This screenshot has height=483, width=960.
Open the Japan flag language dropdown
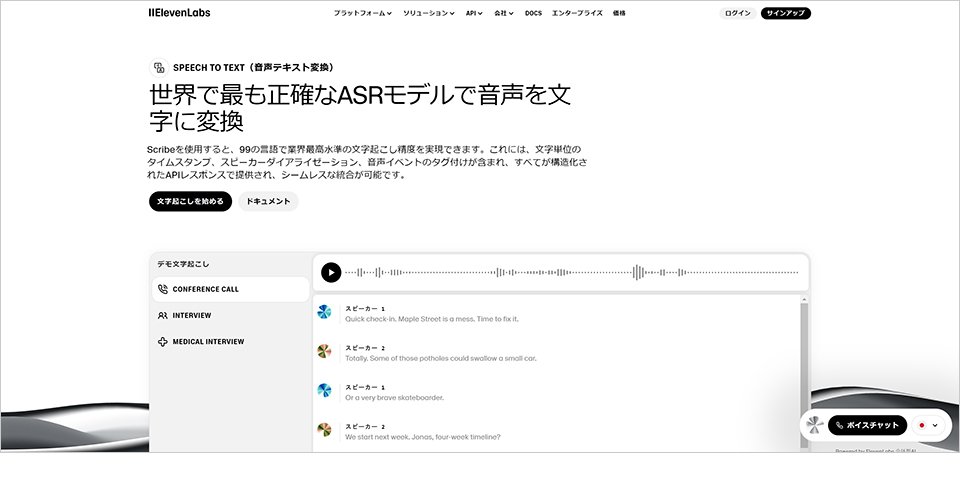coord(928,425)
